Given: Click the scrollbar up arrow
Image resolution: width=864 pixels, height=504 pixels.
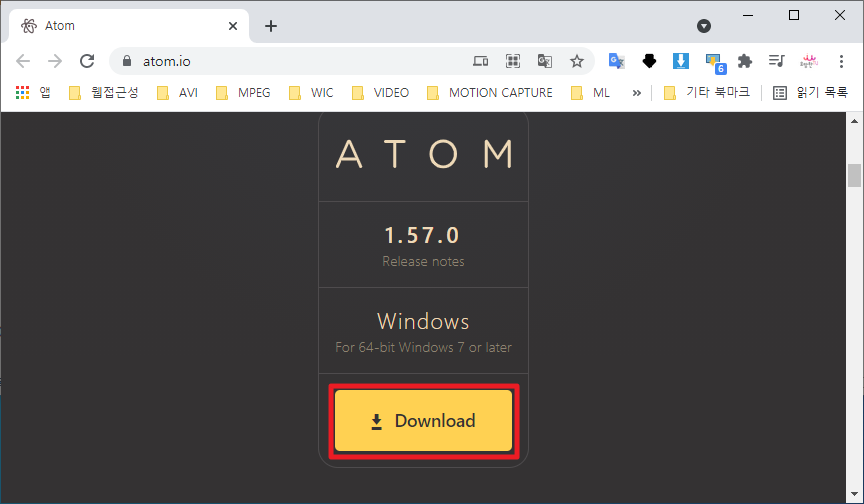Looking at the screenshot, I should [x=854, y=121].
